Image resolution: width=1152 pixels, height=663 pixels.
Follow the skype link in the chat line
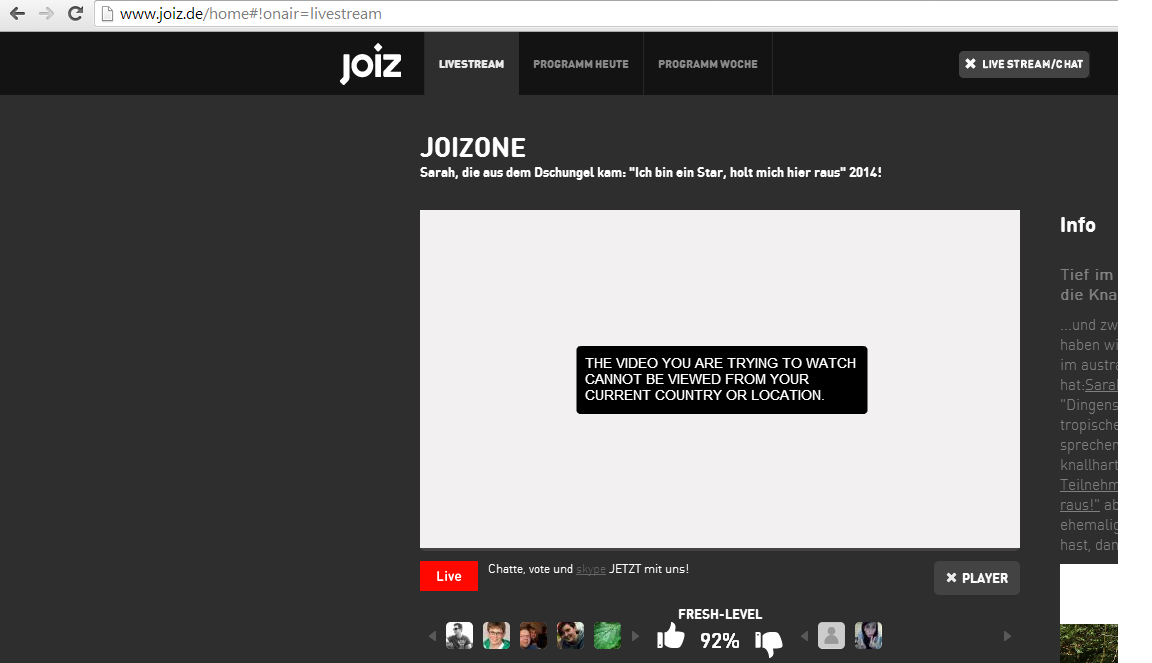click(591, 570)
